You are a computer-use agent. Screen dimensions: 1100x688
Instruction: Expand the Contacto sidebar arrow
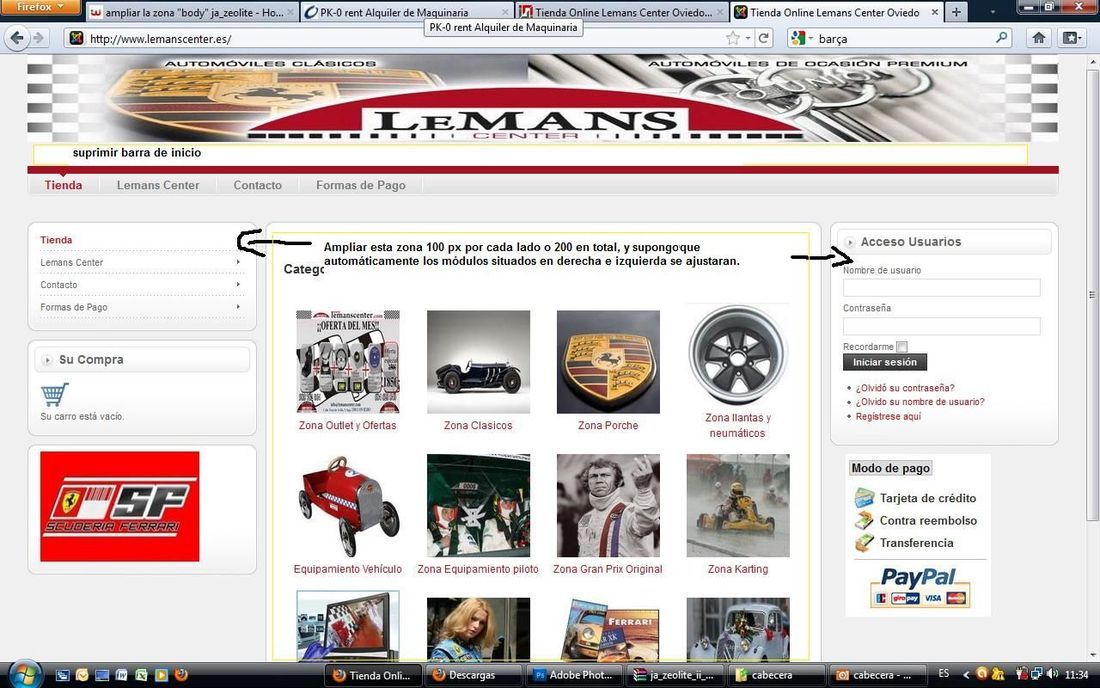(x=239, y=285)
